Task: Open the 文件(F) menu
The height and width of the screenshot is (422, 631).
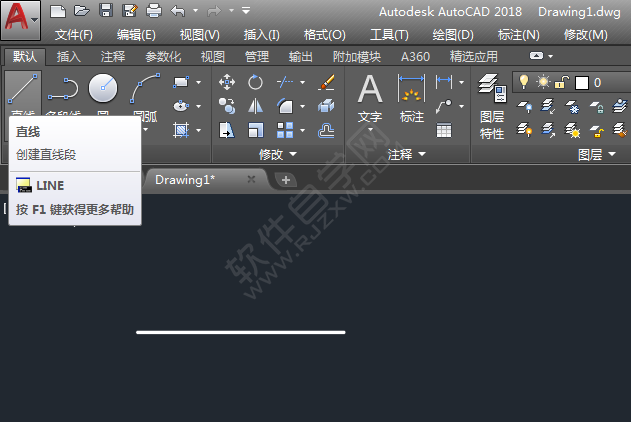Action: [74, 35]
